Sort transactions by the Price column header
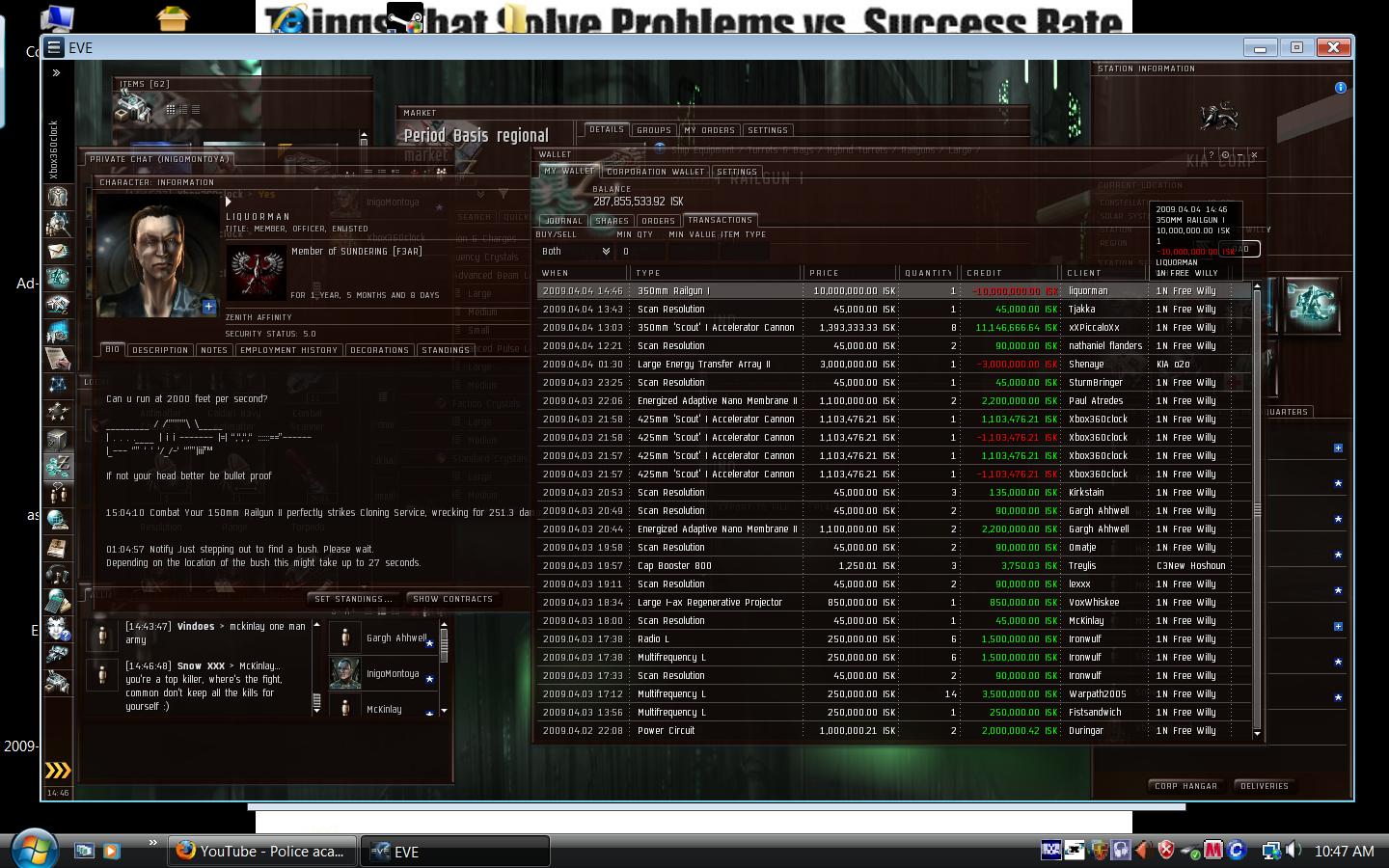This screenshot has height=868, width=1389. [852, 273]
